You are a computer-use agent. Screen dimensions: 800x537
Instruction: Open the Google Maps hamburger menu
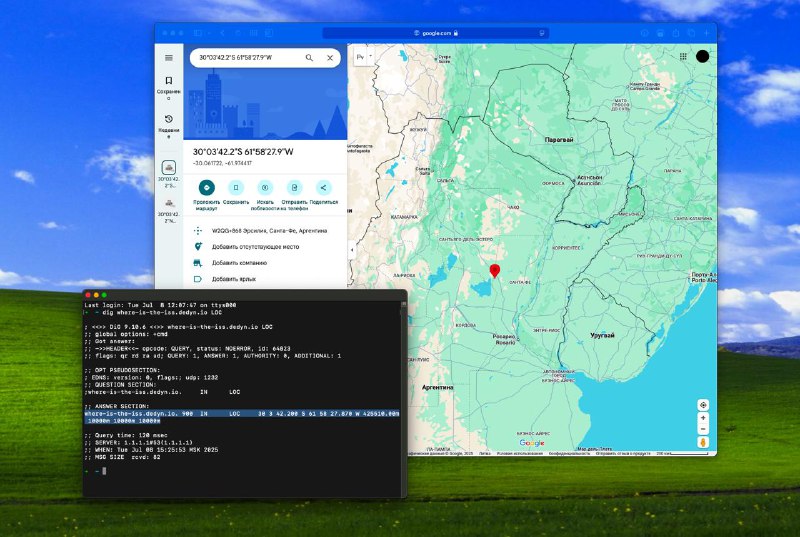tap(168, 58)
